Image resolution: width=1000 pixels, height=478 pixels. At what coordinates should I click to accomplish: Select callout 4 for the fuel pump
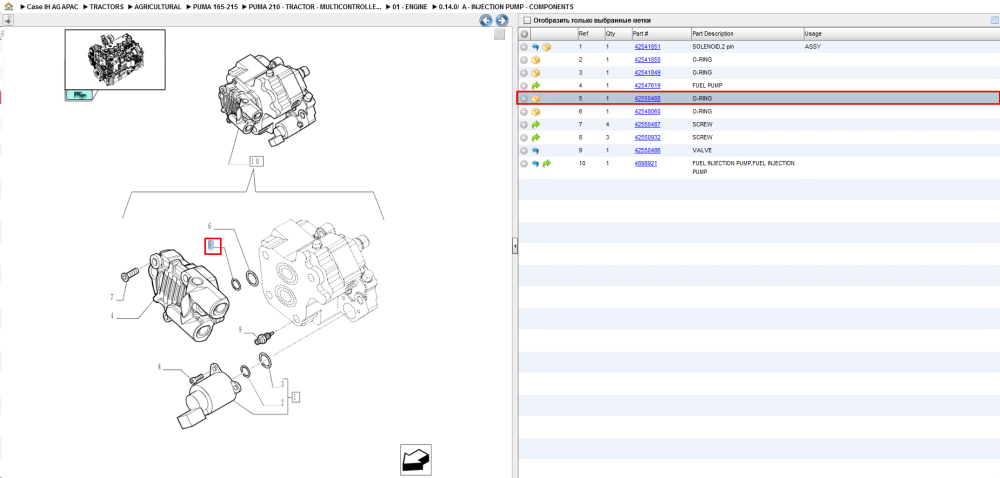pyautogui.click(x=112, y=316)
